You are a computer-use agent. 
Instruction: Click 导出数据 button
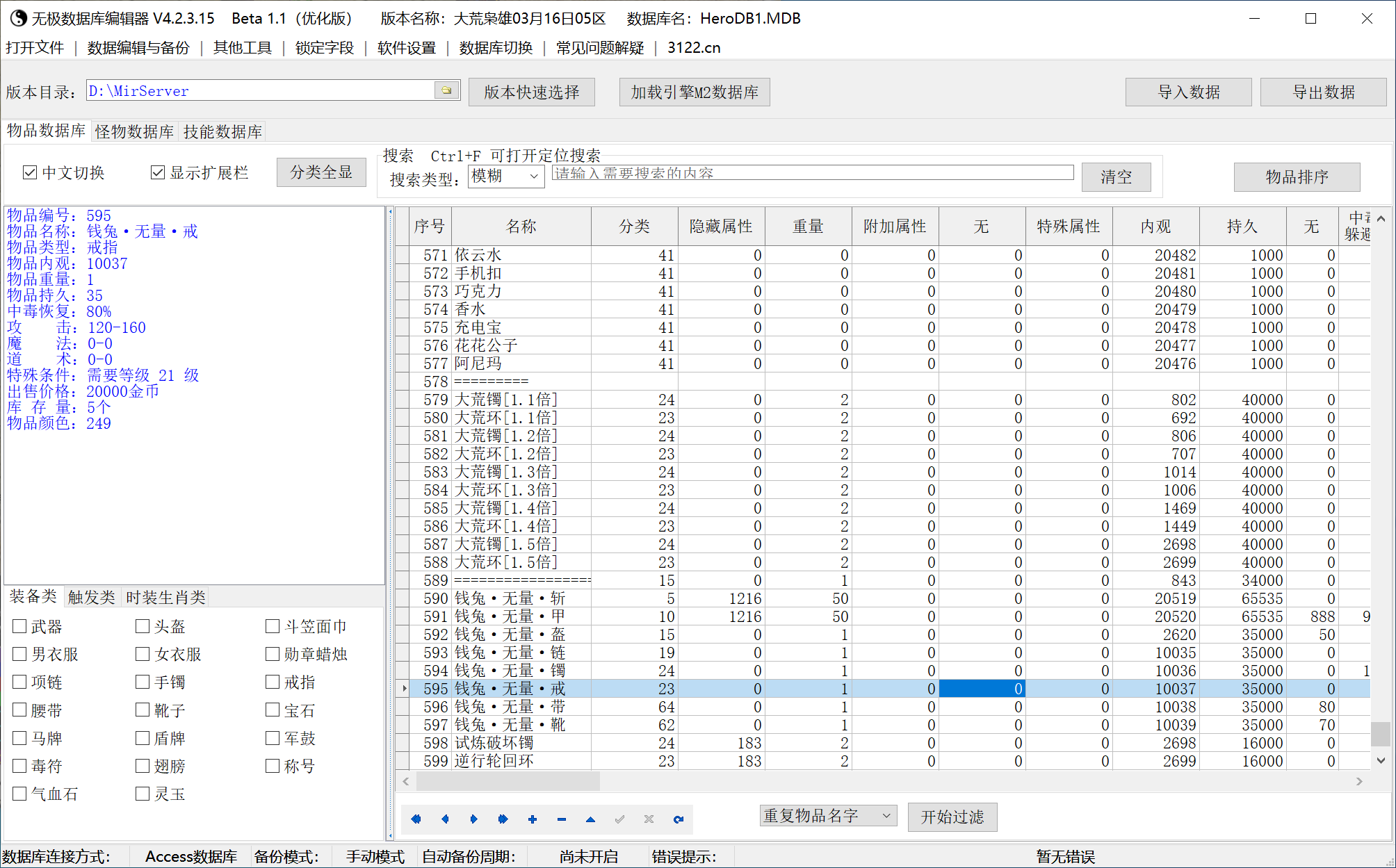tap(1323, 92)
